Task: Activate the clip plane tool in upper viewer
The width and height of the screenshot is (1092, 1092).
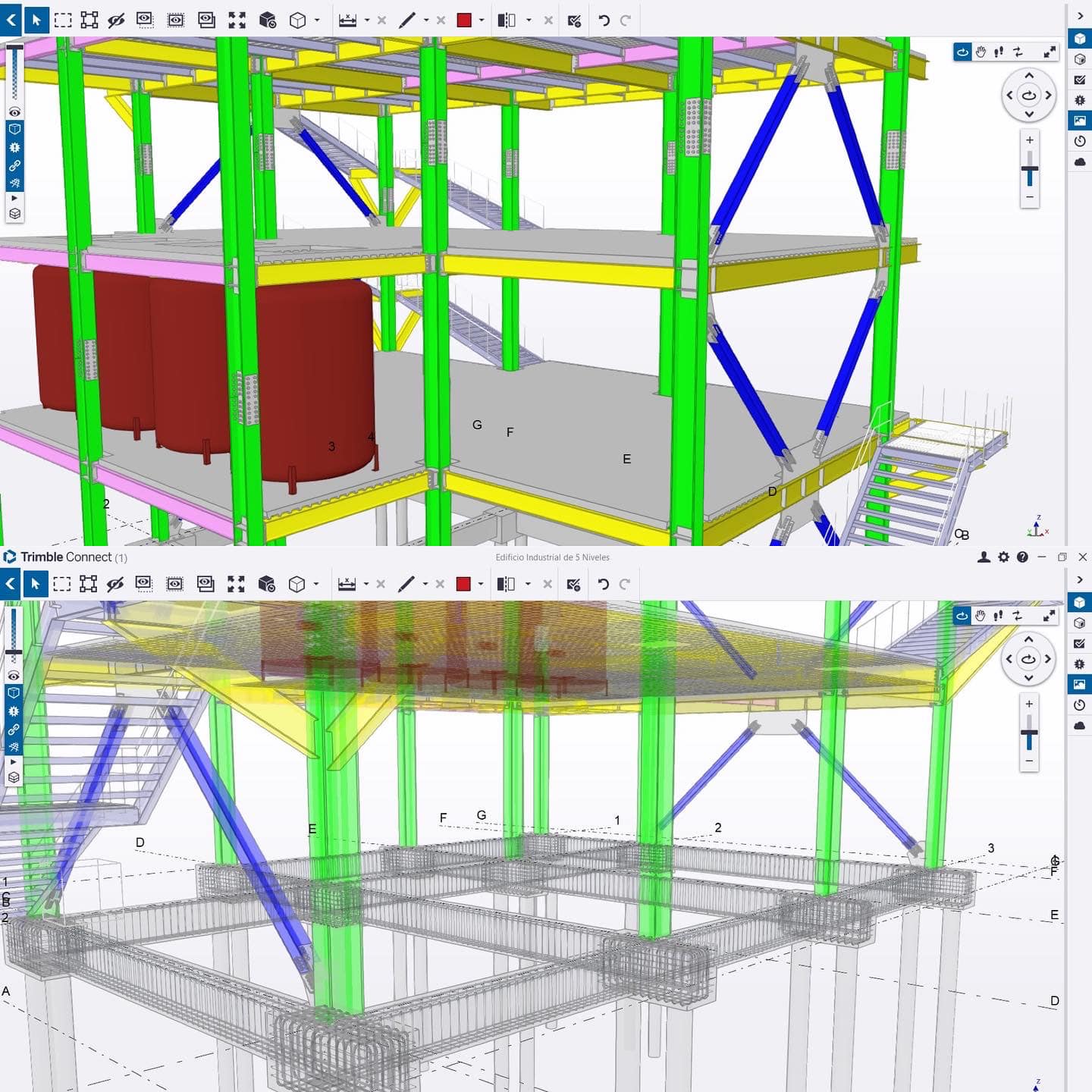Action: [x=506, y=20]
